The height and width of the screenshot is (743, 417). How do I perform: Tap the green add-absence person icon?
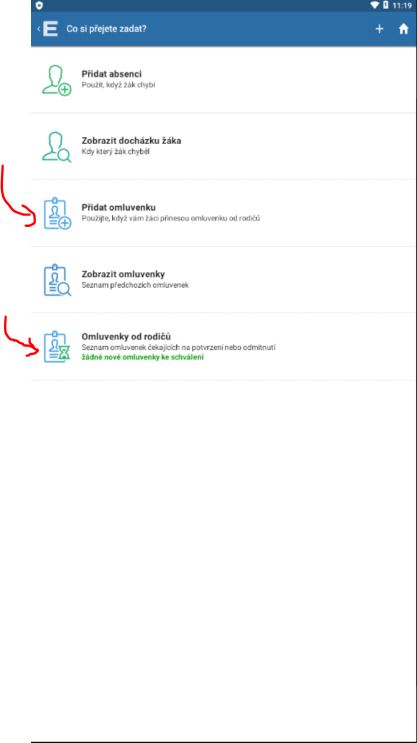[x=56, y=80]
